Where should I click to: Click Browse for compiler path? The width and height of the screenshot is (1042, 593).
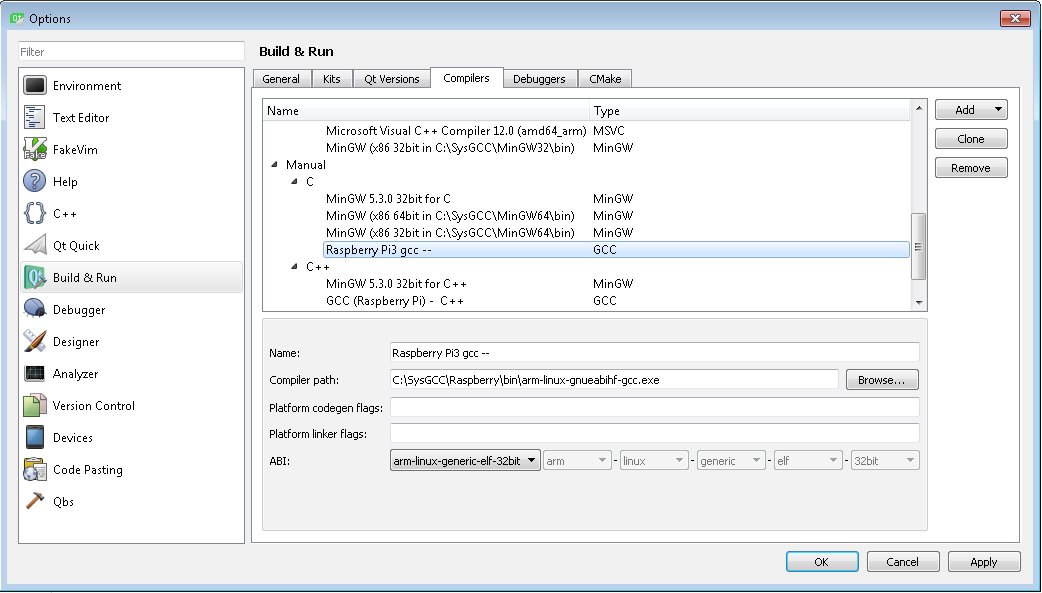882,380
